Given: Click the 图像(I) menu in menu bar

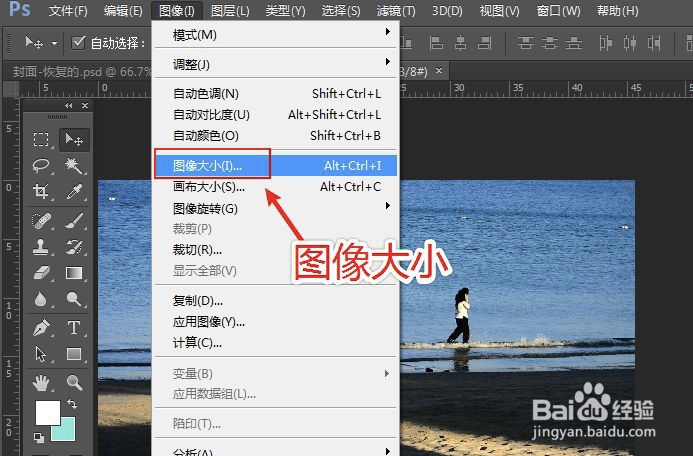Looking at the screenshot, I should coord(177,11).
